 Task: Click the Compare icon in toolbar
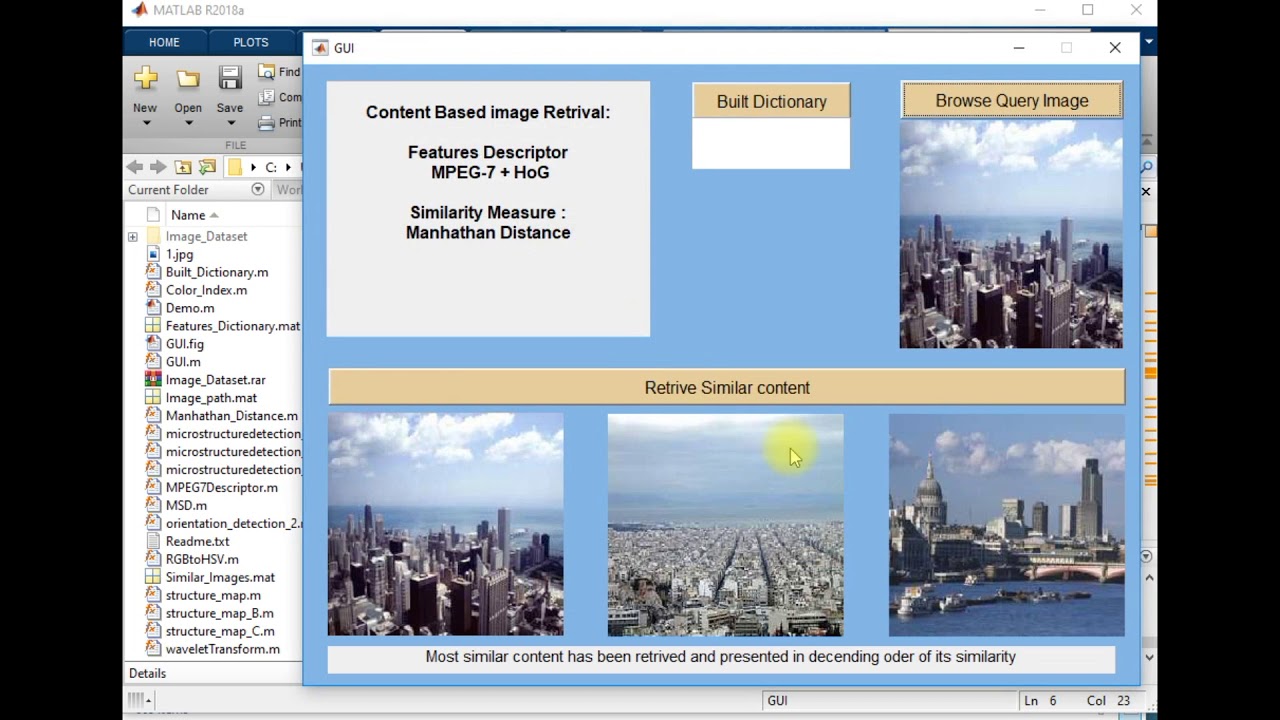pos(266,97)
